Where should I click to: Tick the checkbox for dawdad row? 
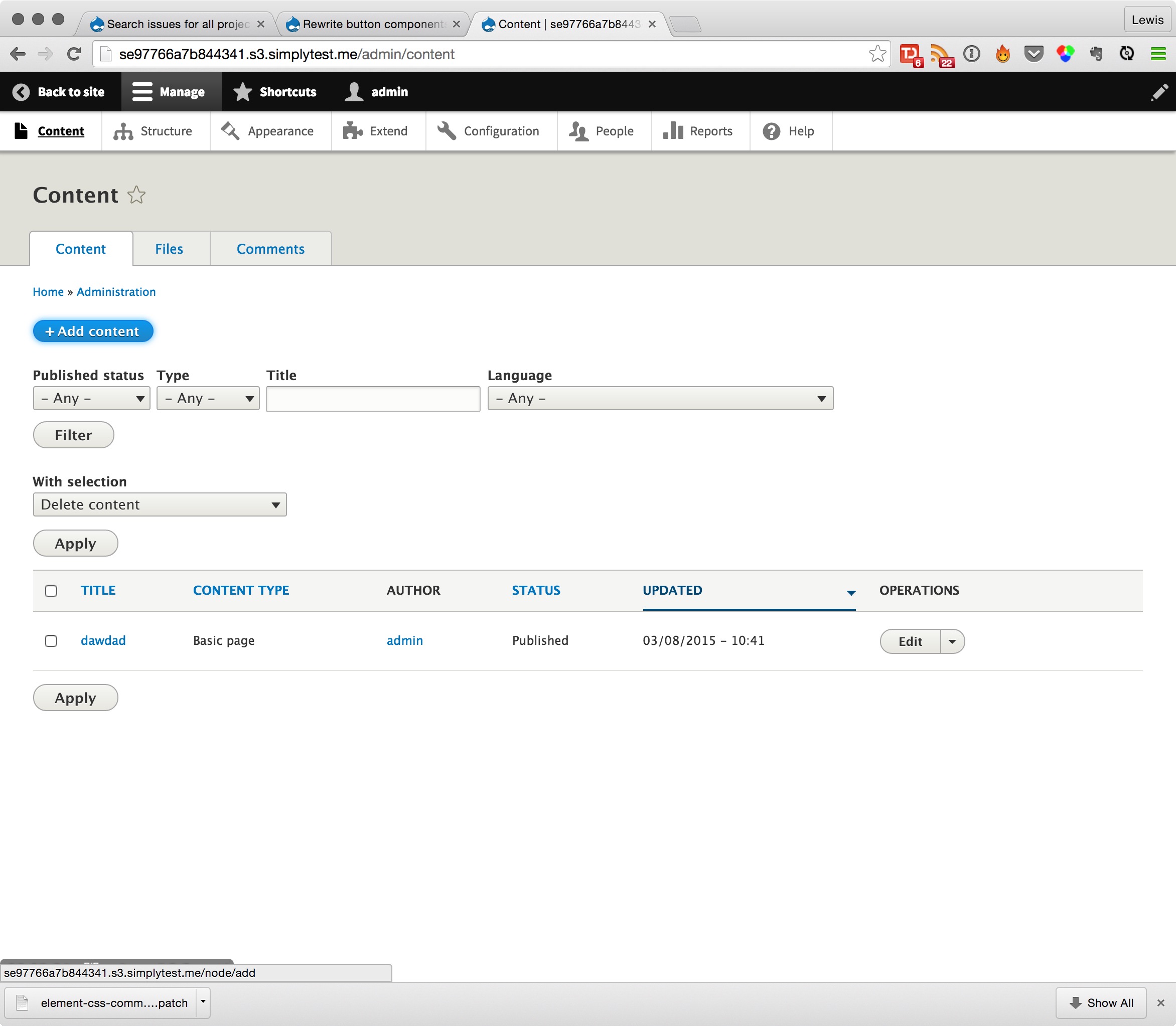click(x=51, y=641)
